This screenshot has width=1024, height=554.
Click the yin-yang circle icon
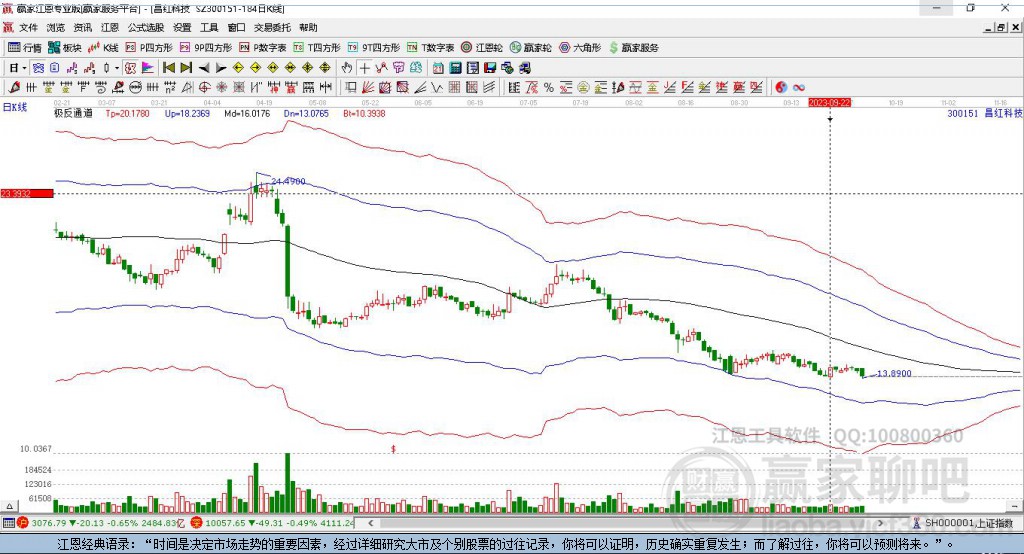(781, 87)
